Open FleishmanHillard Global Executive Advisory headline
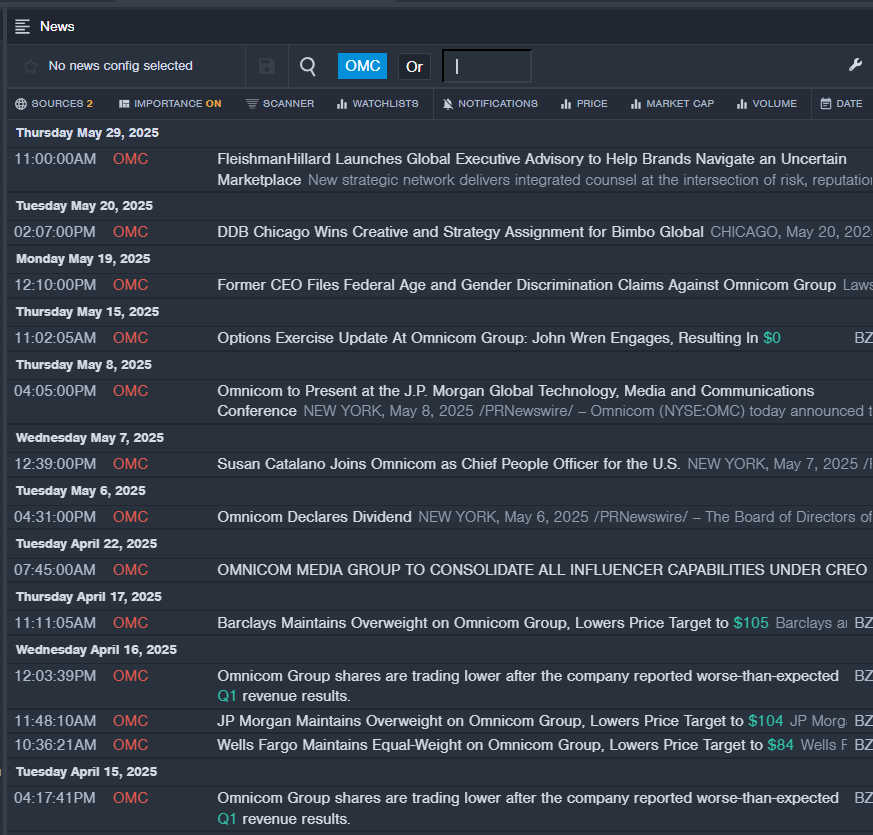 click(x=532, y=169)
